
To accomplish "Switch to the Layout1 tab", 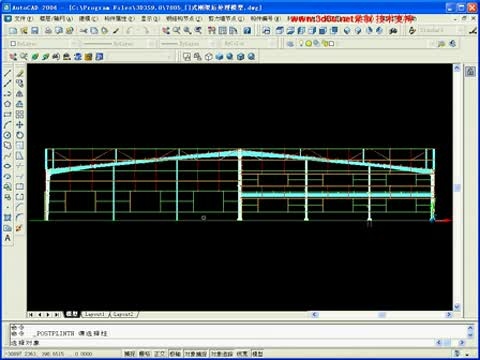I will coord(94,314).
